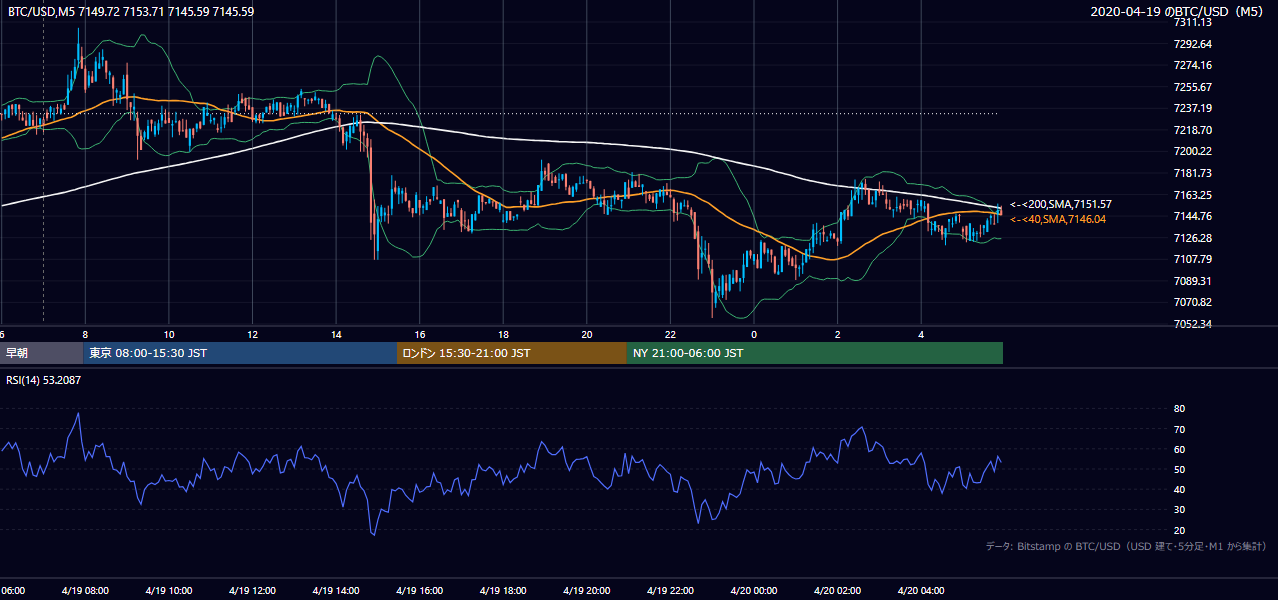Click hour label 12 under the price chart
Image resolution: width=1278 pixels, height=600 pixels.
(252, 335)
